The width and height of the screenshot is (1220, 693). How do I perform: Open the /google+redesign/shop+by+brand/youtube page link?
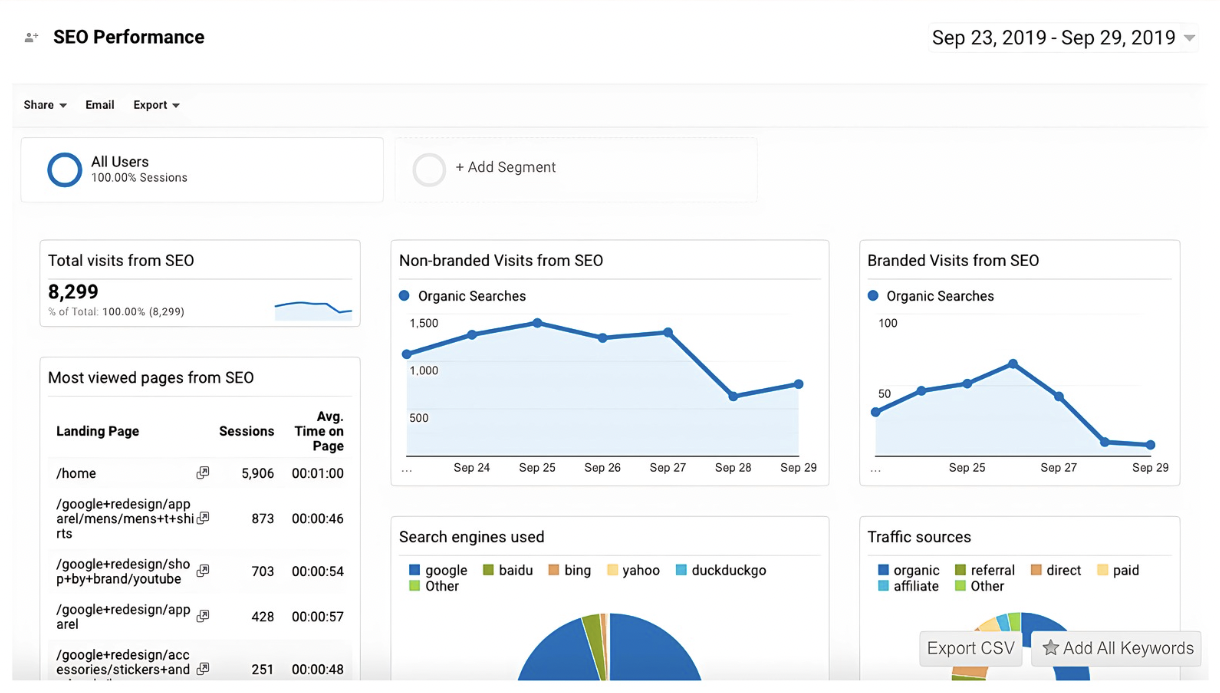[123, 571]
